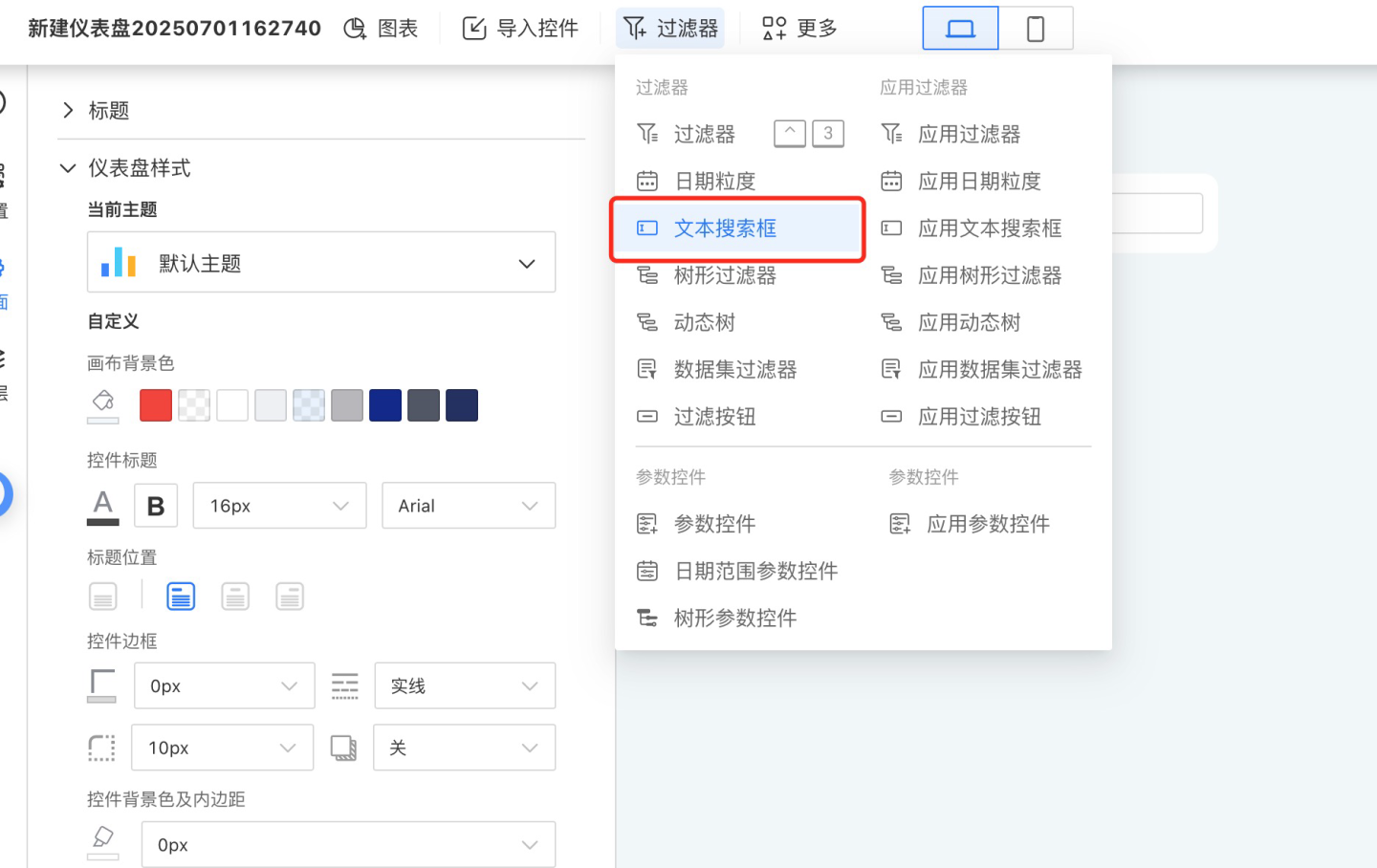Open the 默认主题 theme dropdown

coord(321,263)
